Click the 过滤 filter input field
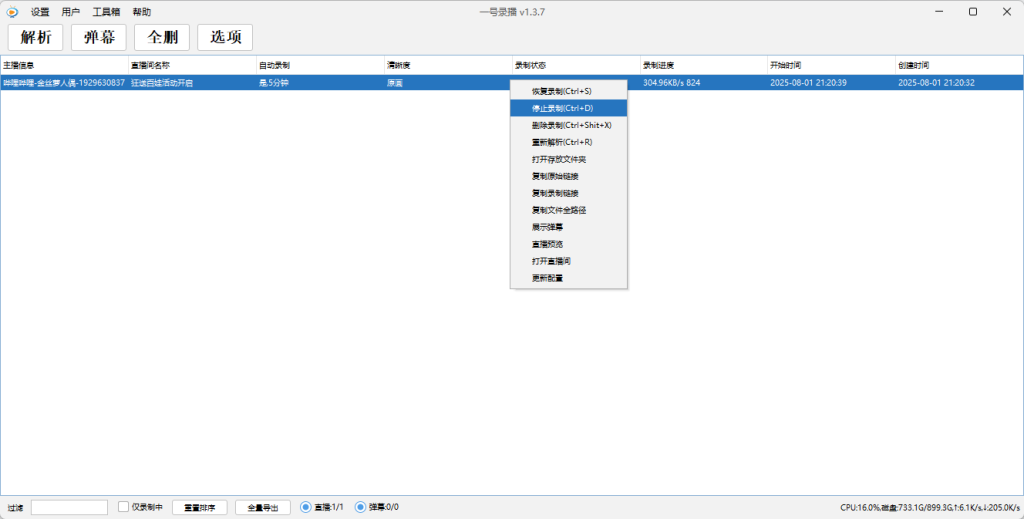The height and width of the screenshot is (519, 1024). 69,507
